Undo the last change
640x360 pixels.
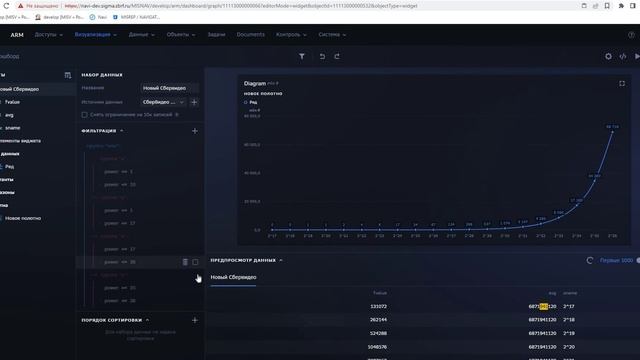[322, 56]
